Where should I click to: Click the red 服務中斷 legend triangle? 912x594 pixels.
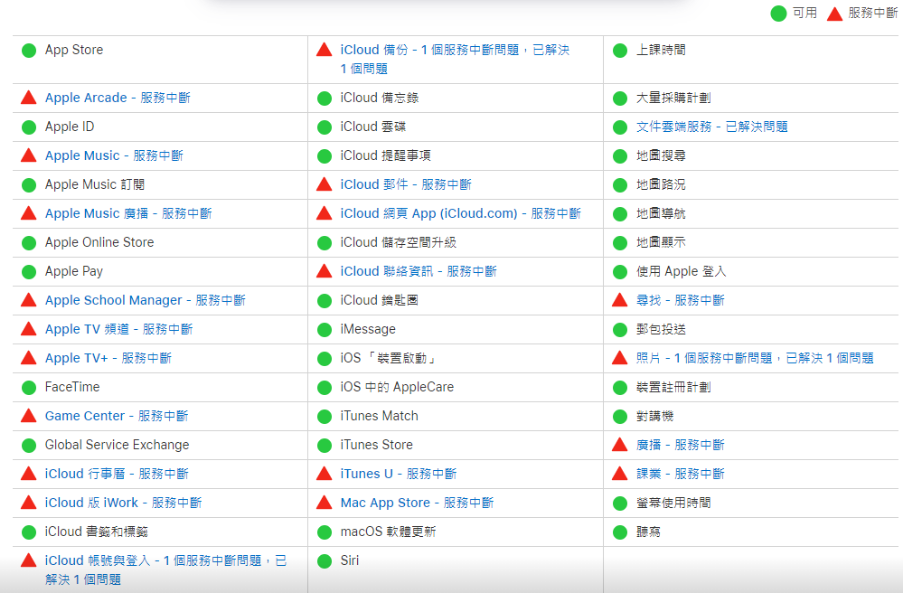click(x=834, y=13)
